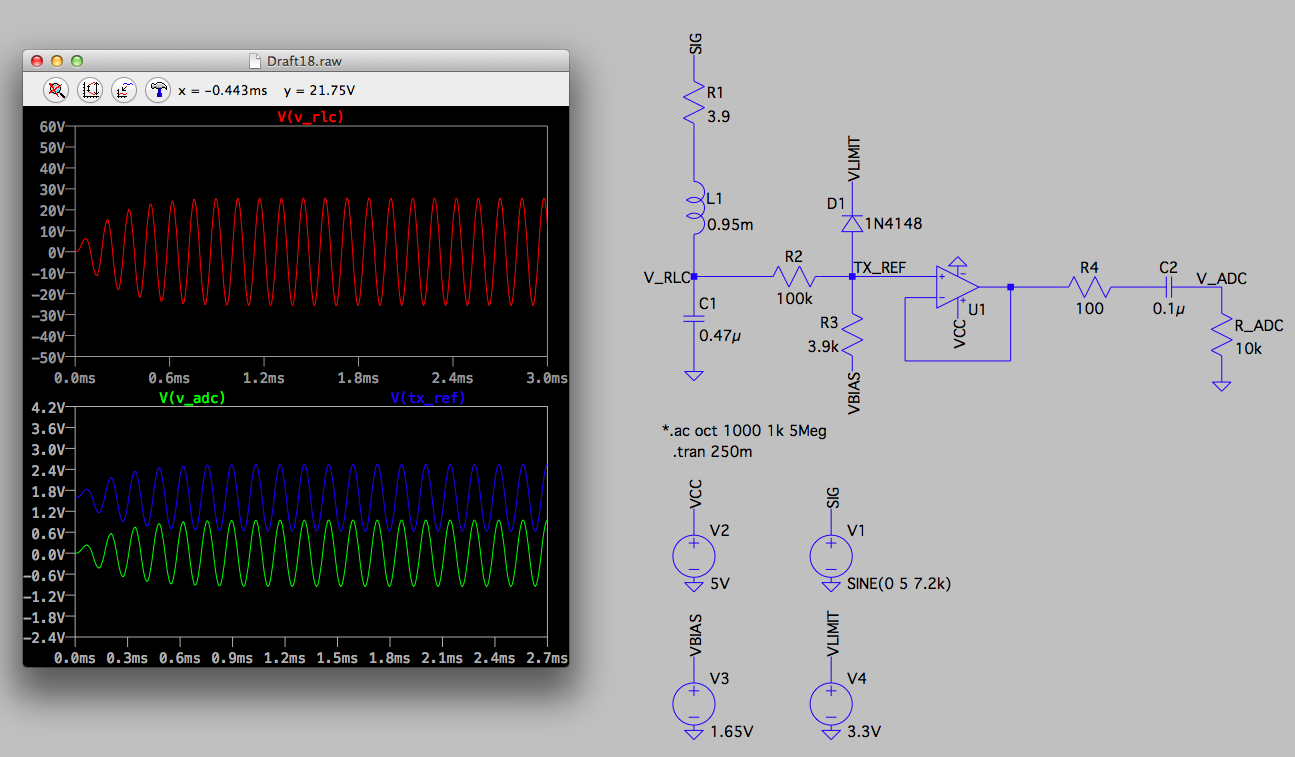
Task: Click the green V(v_adc) trace label
Action: tap(192, 398)
